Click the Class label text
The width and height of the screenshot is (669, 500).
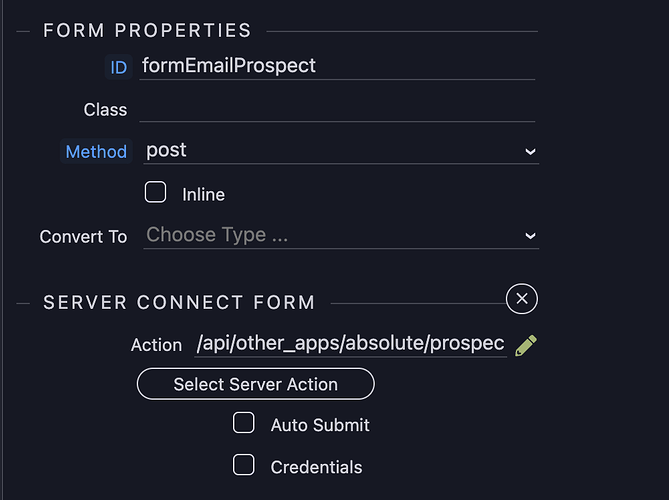(105, 109)
